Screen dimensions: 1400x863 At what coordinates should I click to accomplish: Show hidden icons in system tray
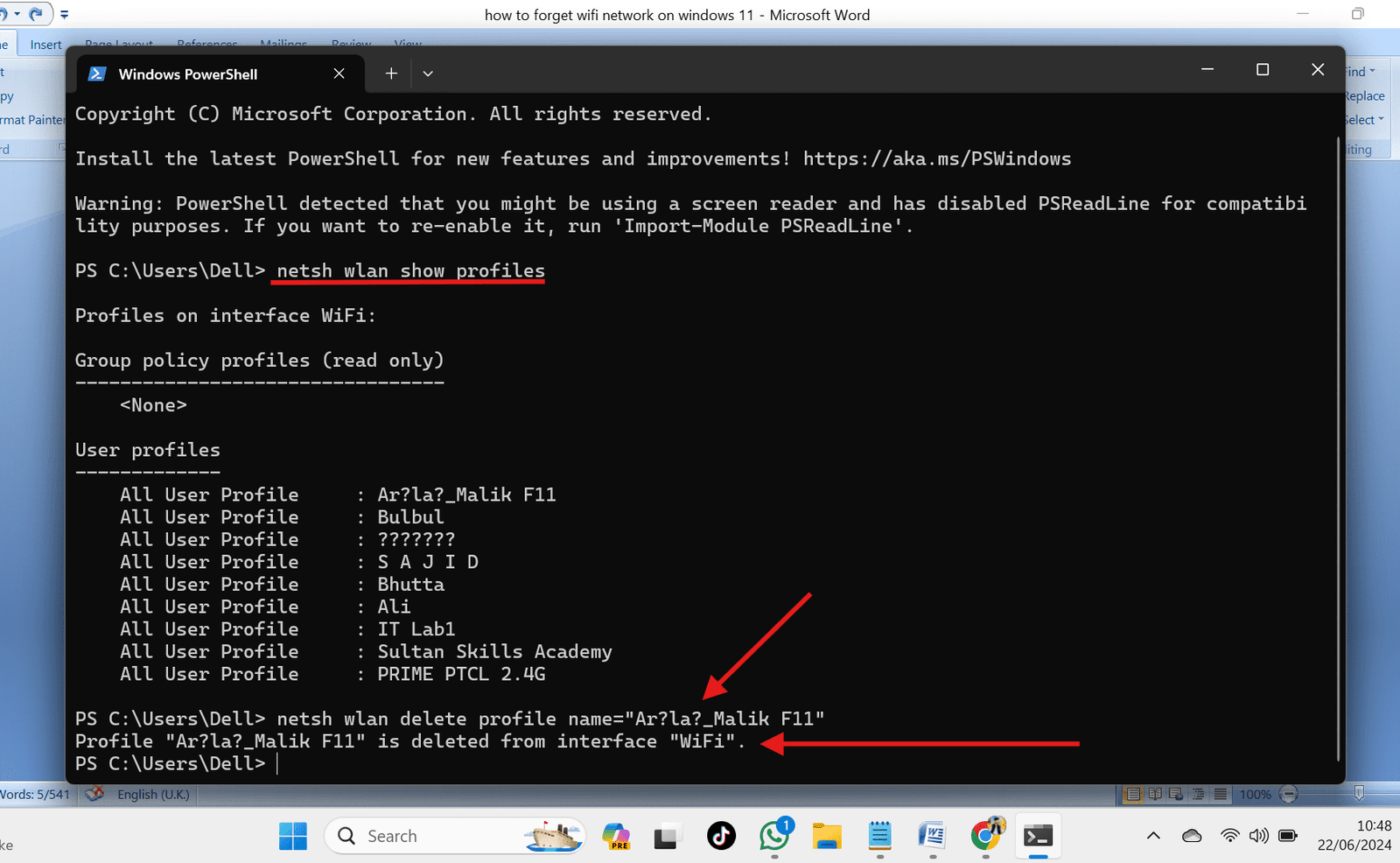click(x=1153, y=837)
